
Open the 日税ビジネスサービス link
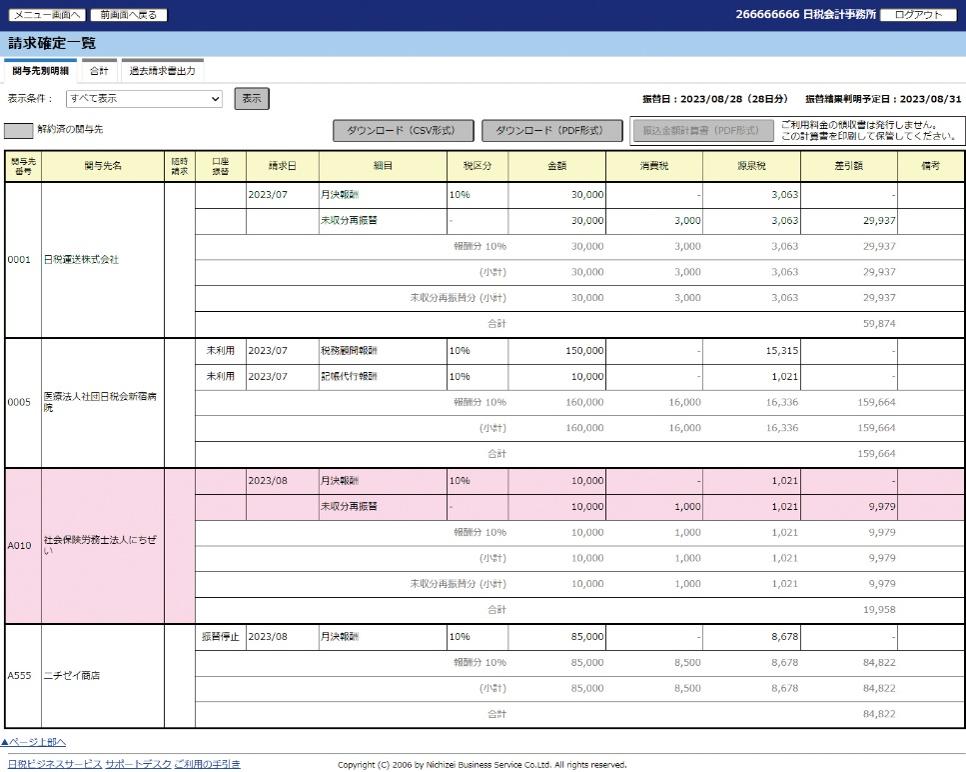pos(54,764)
